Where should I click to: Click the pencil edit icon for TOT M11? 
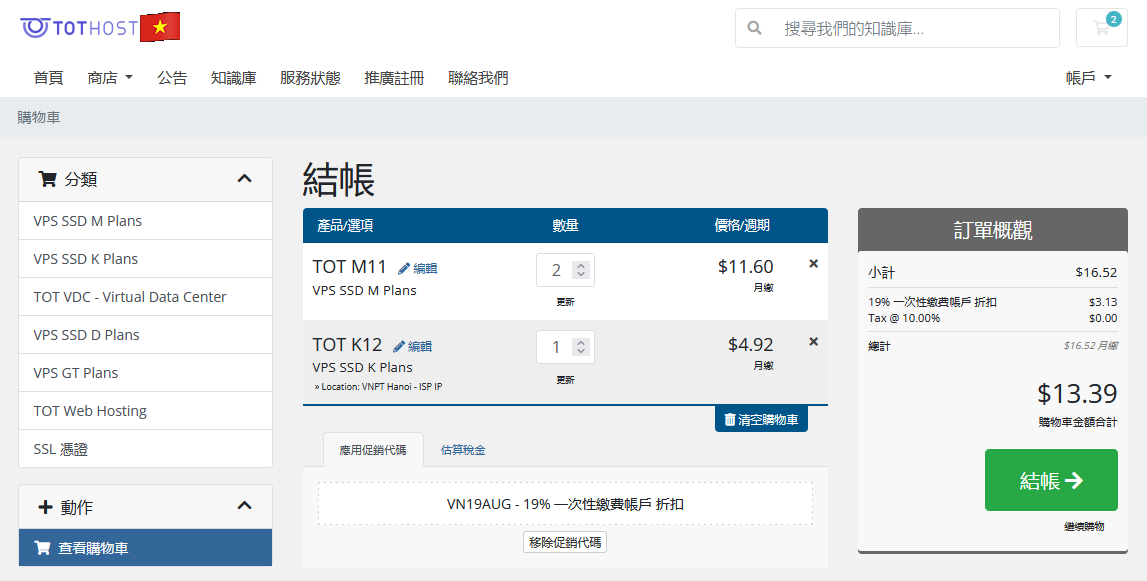(404, 269)
